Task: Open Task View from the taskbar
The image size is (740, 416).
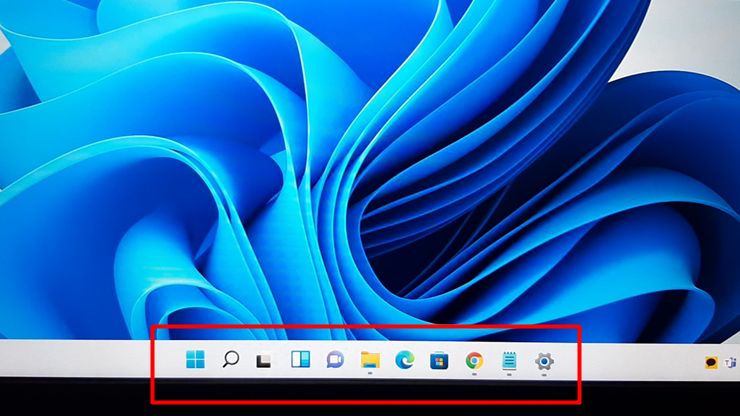Action: [264, 361]
